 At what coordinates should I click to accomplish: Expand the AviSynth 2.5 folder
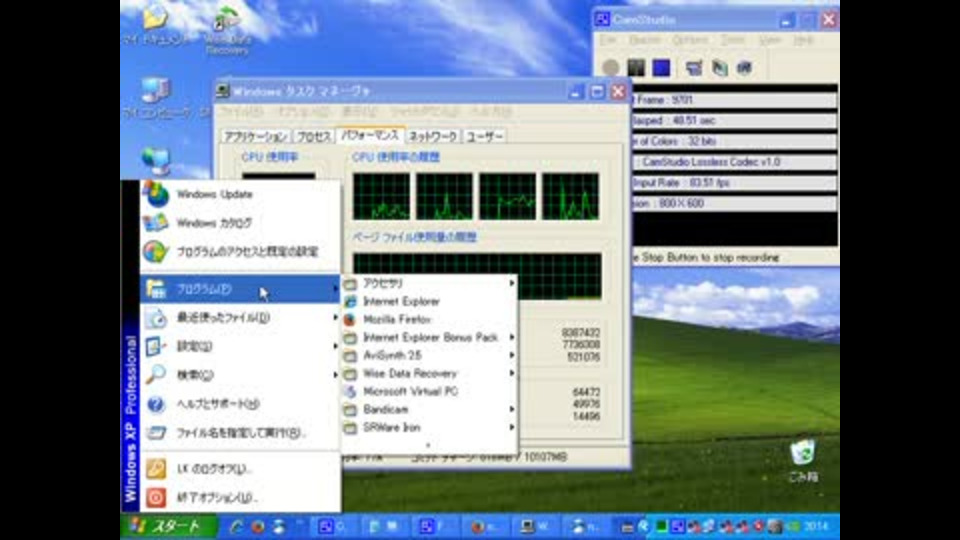tap(430, 356)
